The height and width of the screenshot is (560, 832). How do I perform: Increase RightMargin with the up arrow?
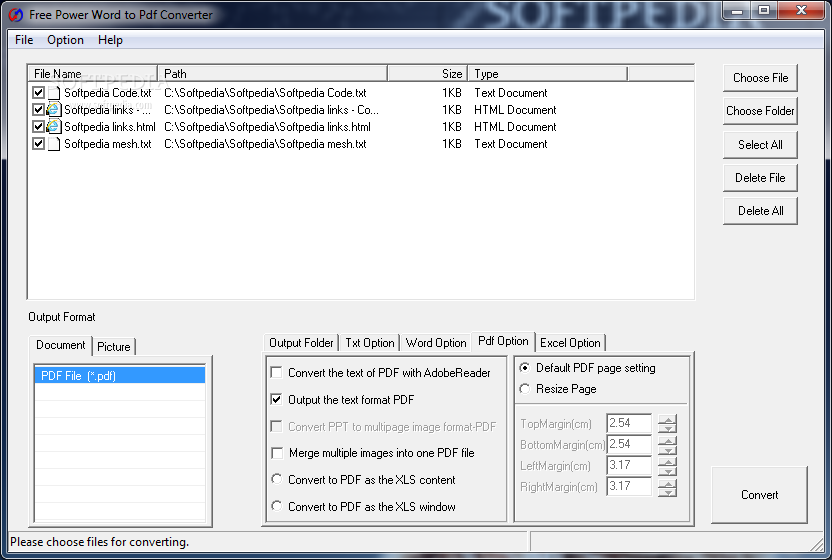668,483
